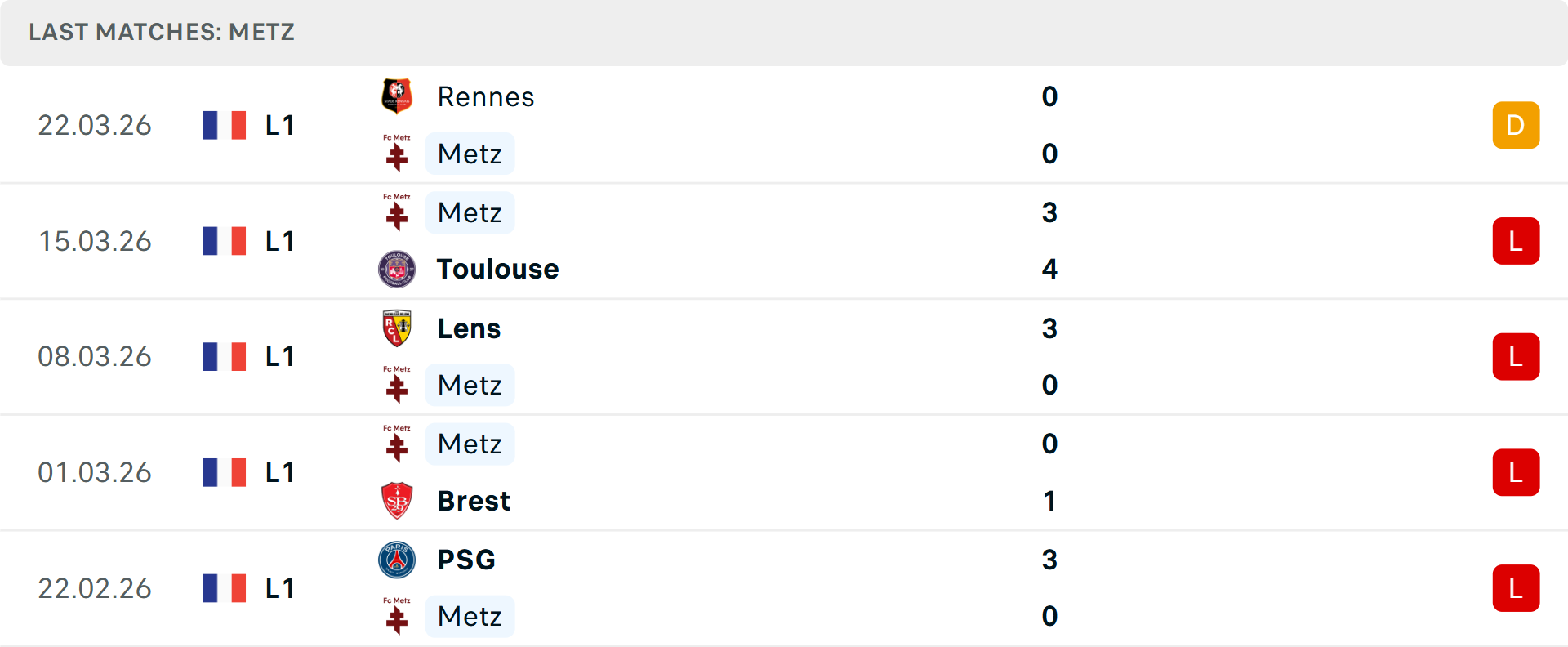Select the Rennes team name

pyautogui.click(x=486, y=96)
